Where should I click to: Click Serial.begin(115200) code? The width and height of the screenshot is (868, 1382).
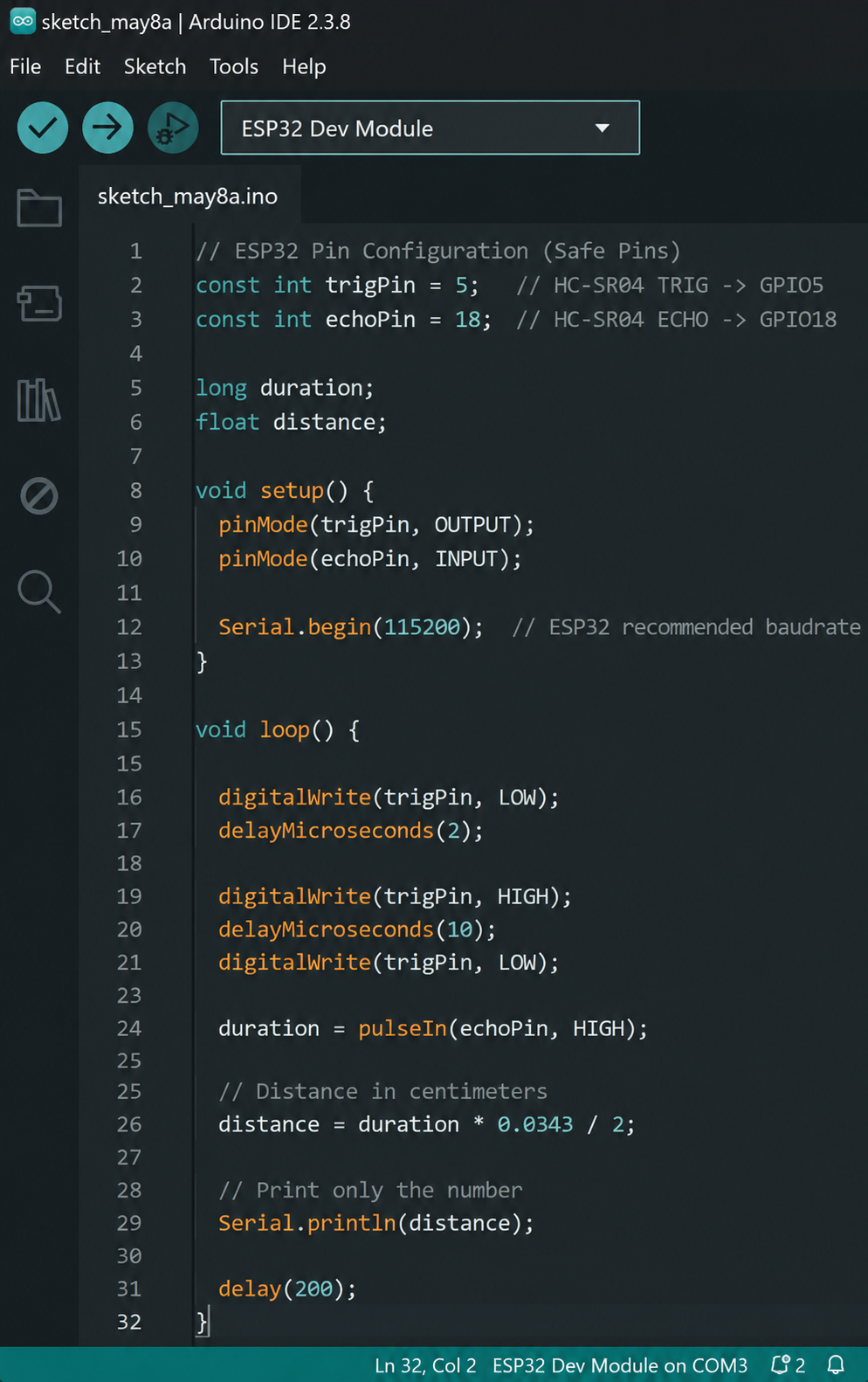(x=350, y=627)
